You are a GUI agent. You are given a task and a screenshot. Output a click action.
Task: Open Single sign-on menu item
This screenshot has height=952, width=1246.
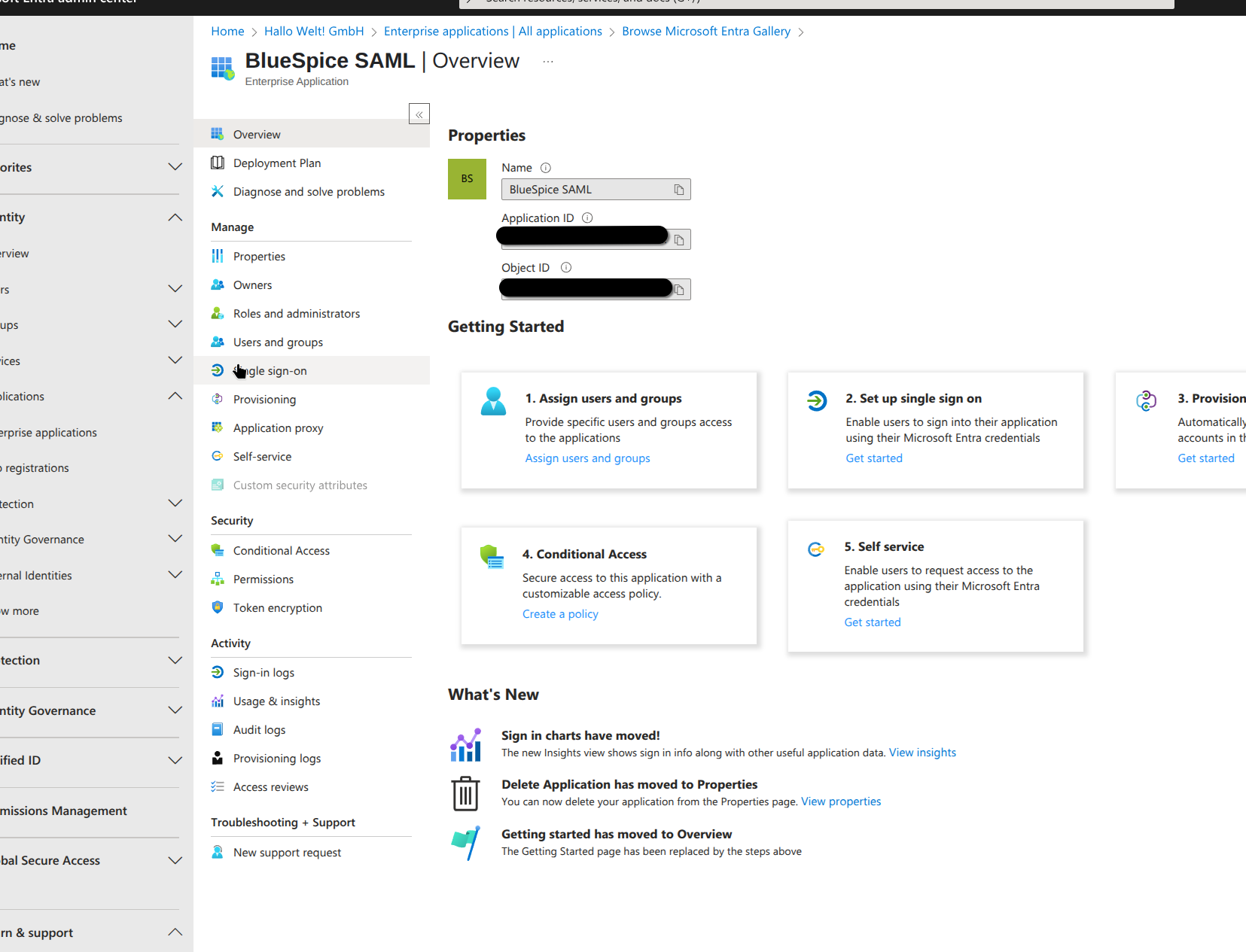(270, 371)
